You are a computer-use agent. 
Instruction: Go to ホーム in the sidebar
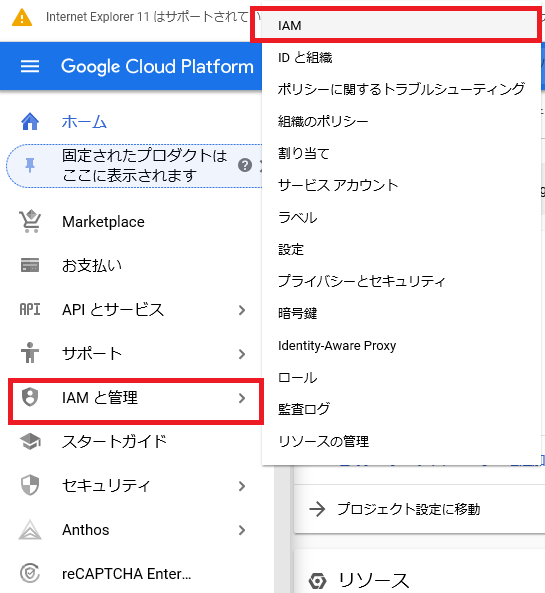[84, 122]
